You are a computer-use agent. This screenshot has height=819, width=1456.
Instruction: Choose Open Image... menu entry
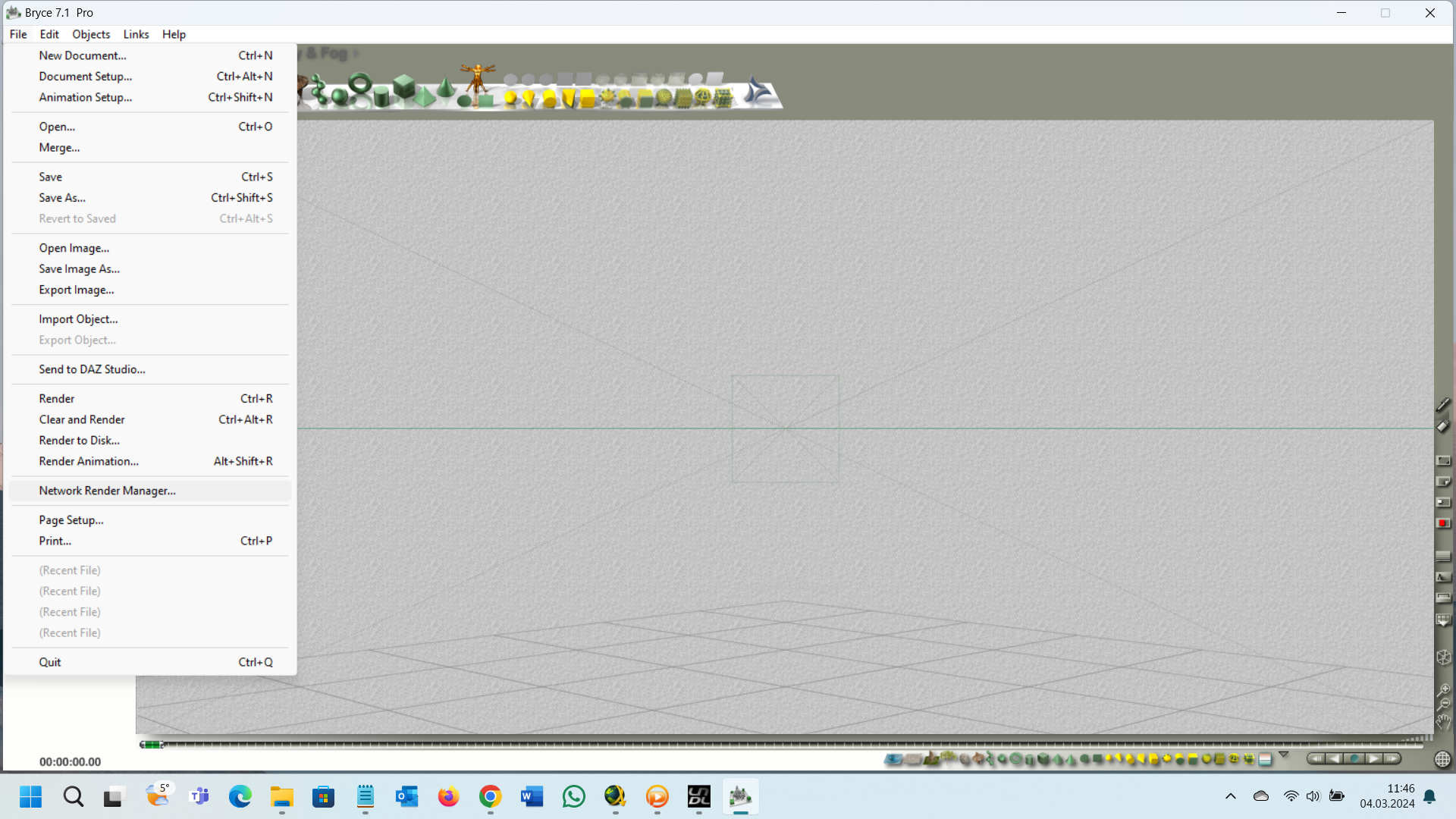click(x=150, y=248)
